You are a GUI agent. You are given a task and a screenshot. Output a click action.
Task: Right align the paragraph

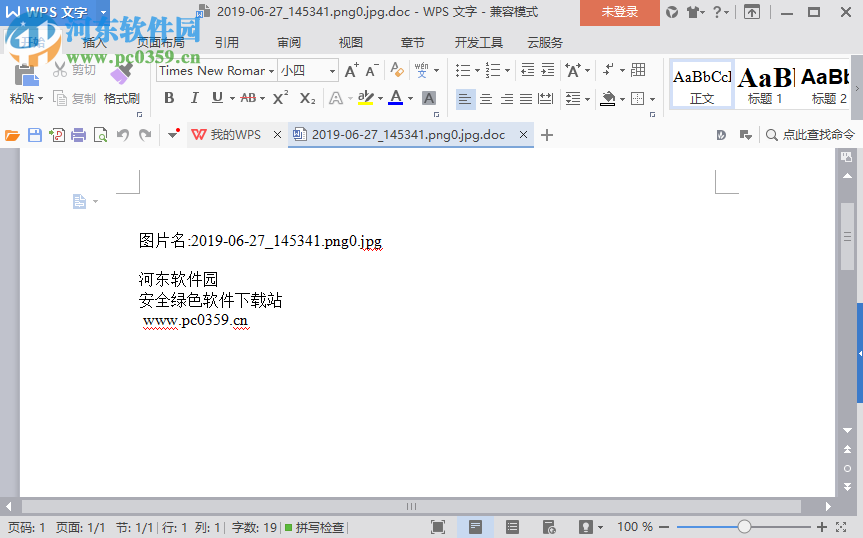click(x=507, y=99)
